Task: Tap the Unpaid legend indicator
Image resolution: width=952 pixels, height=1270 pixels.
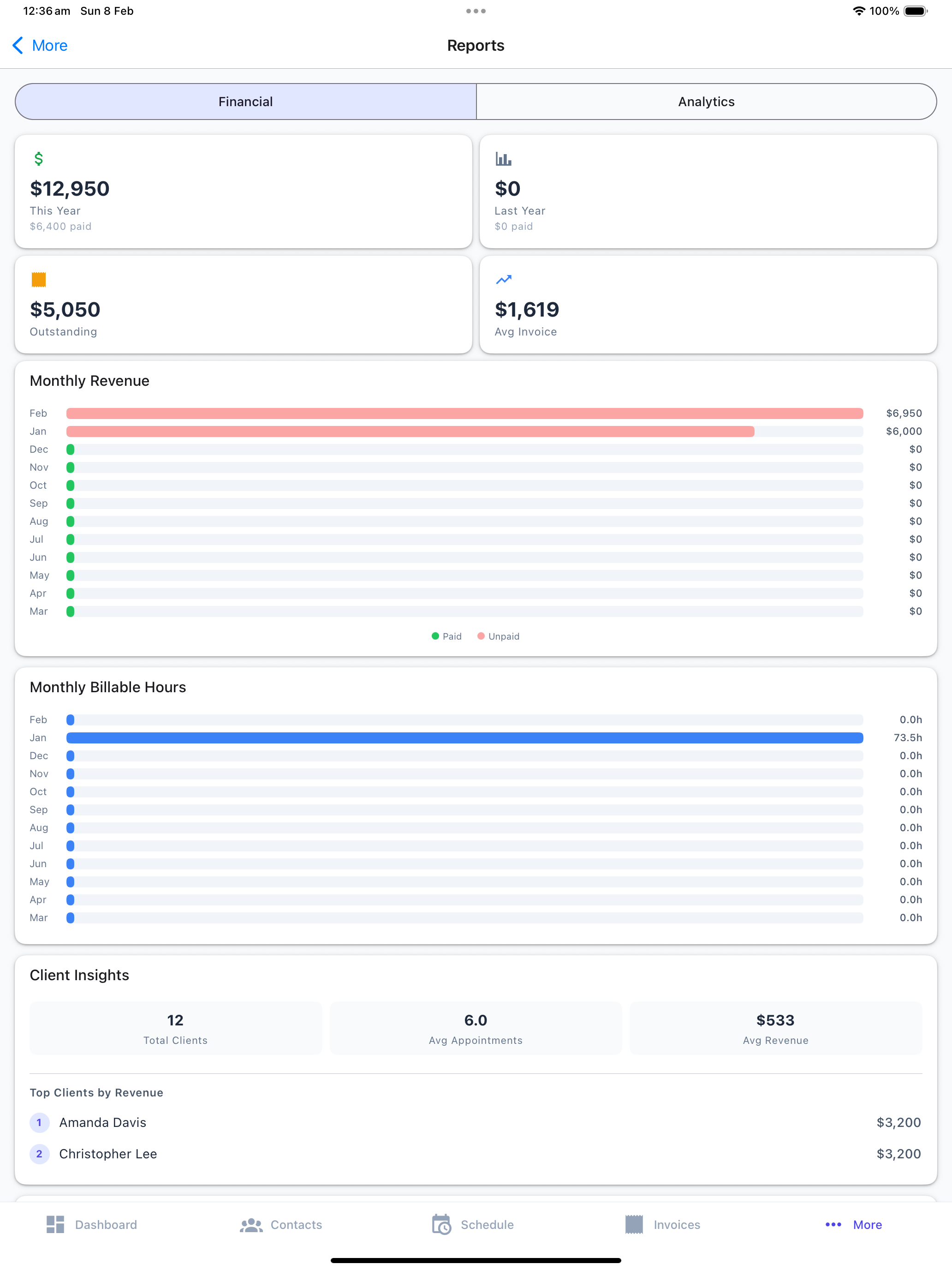Action: point(481,636)
